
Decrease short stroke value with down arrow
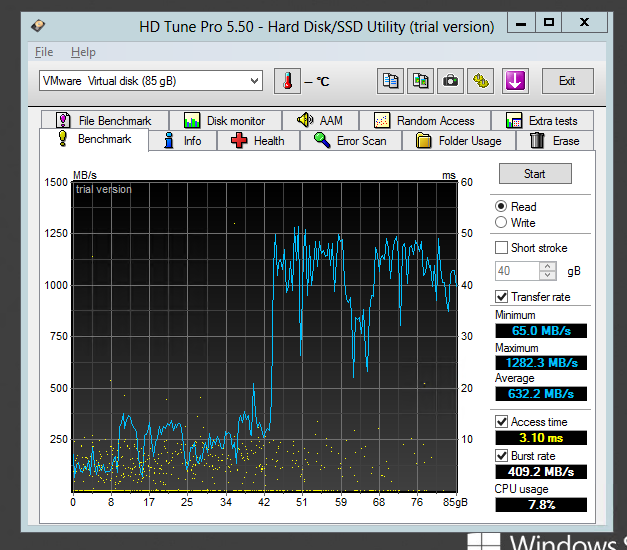547,275
